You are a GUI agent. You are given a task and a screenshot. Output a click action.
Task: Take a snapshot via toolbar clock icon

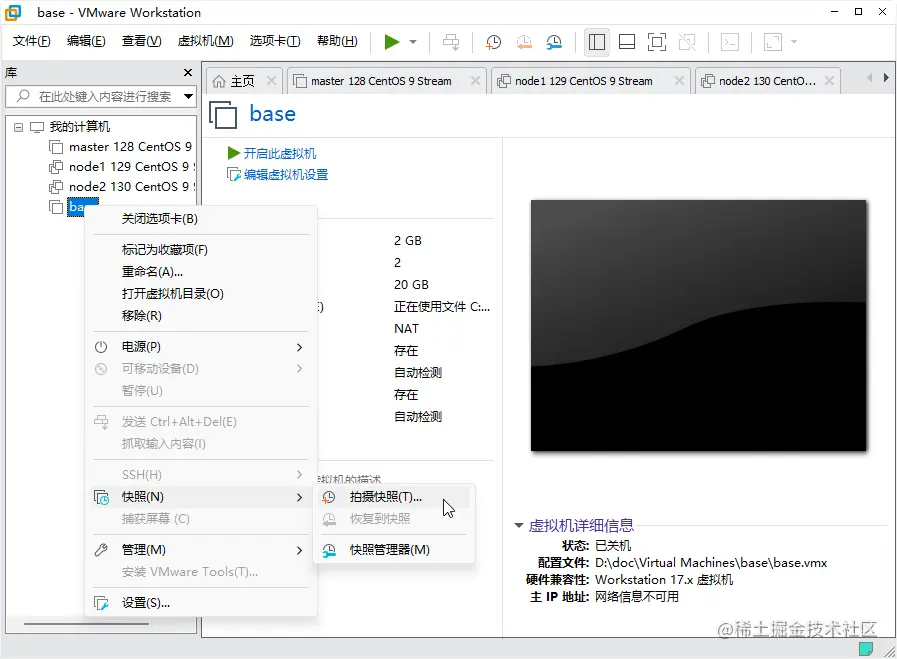coord(493,42)
